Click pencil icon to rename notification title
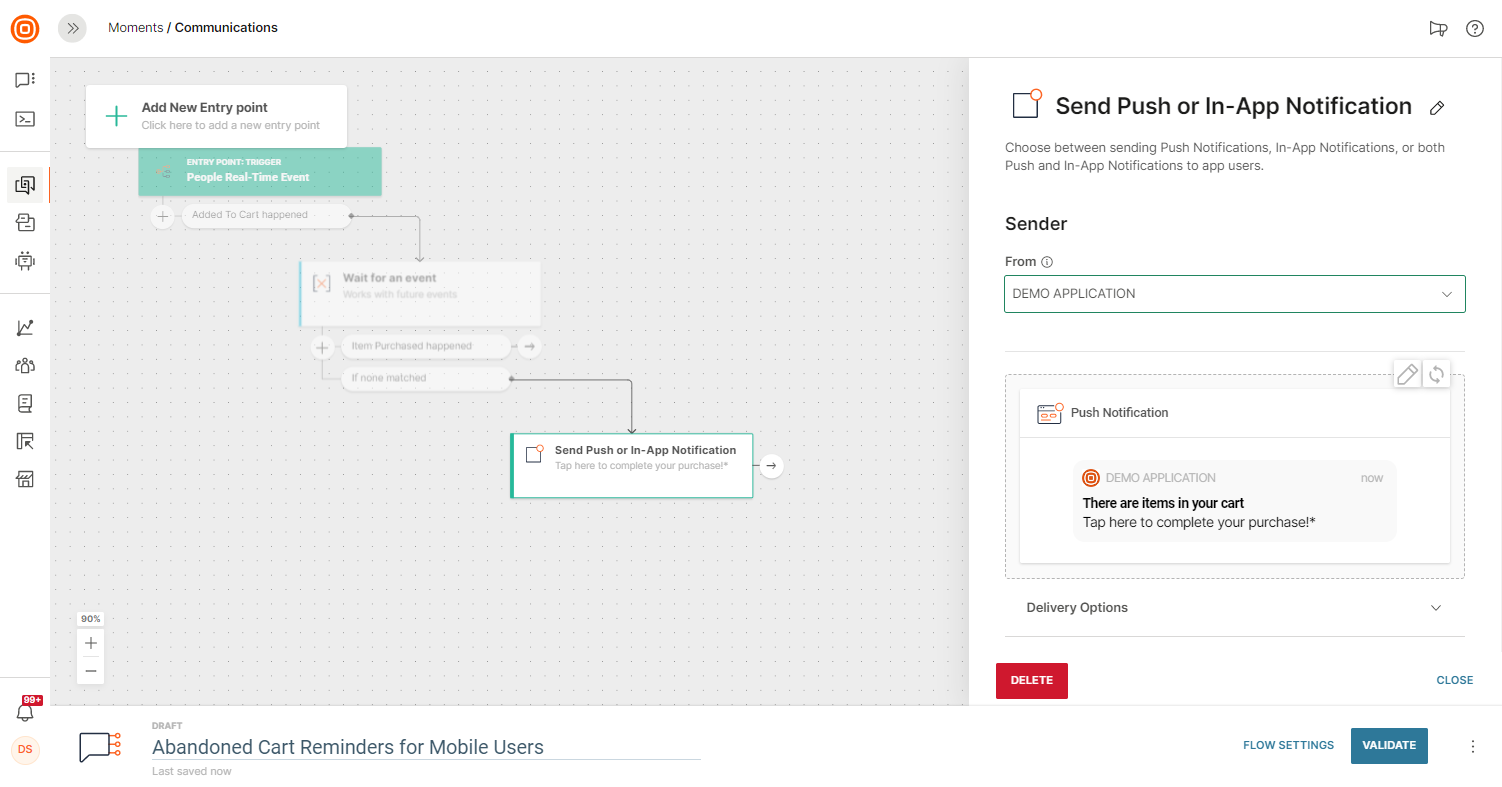 click(1437, 108)
